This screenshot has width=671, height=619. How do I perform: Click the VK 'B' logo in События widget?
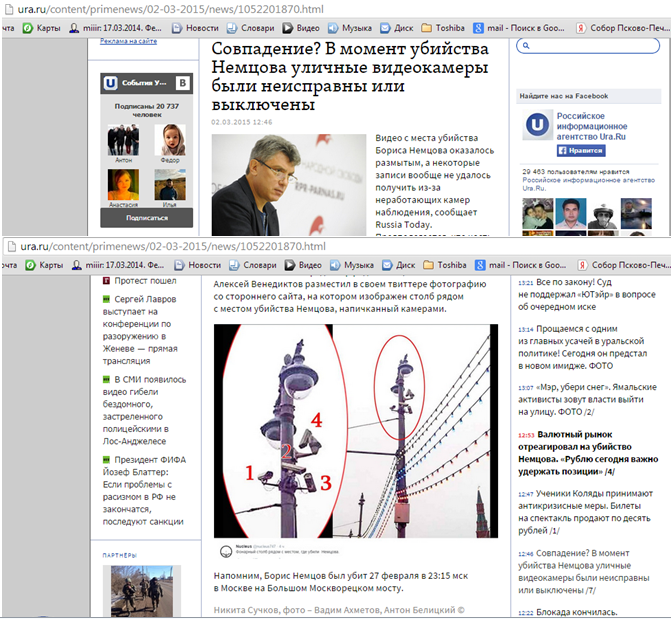click(183, 83)
